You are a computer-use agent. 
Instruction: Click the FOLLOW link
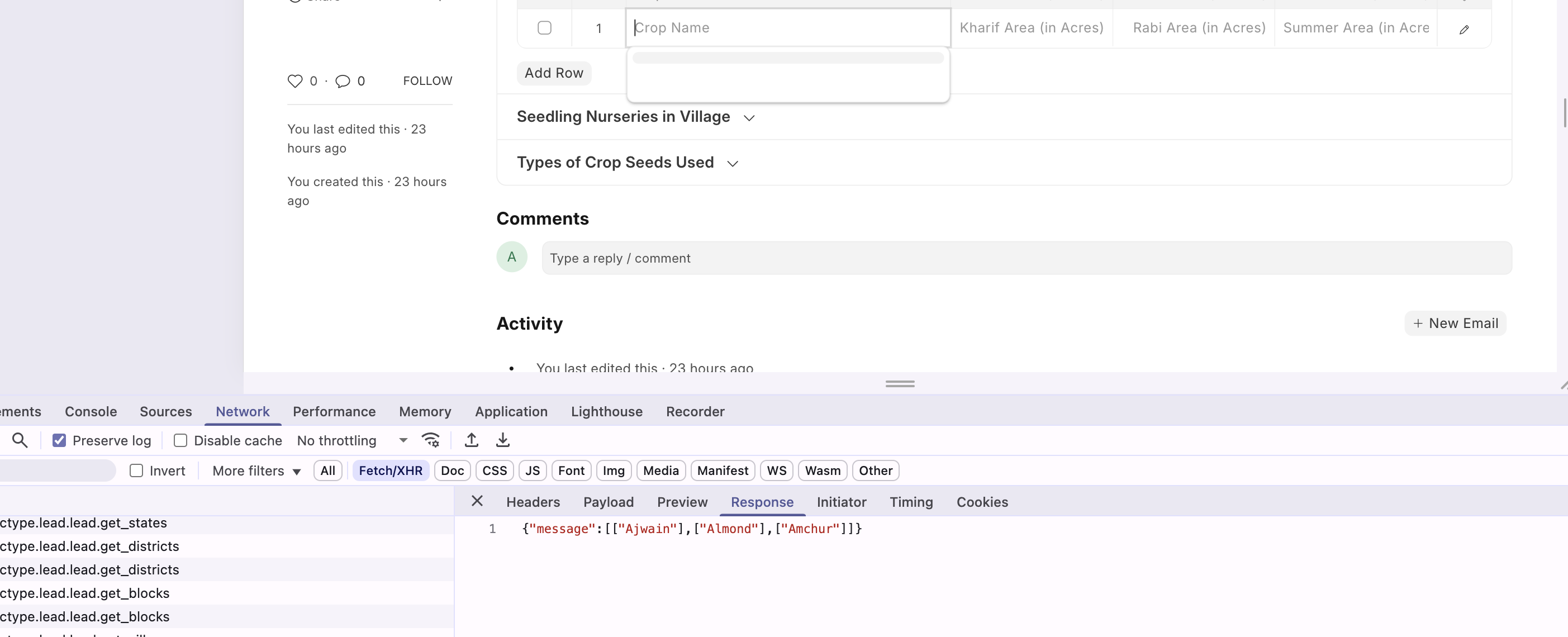pyautogui.click(x=427, y=81)
